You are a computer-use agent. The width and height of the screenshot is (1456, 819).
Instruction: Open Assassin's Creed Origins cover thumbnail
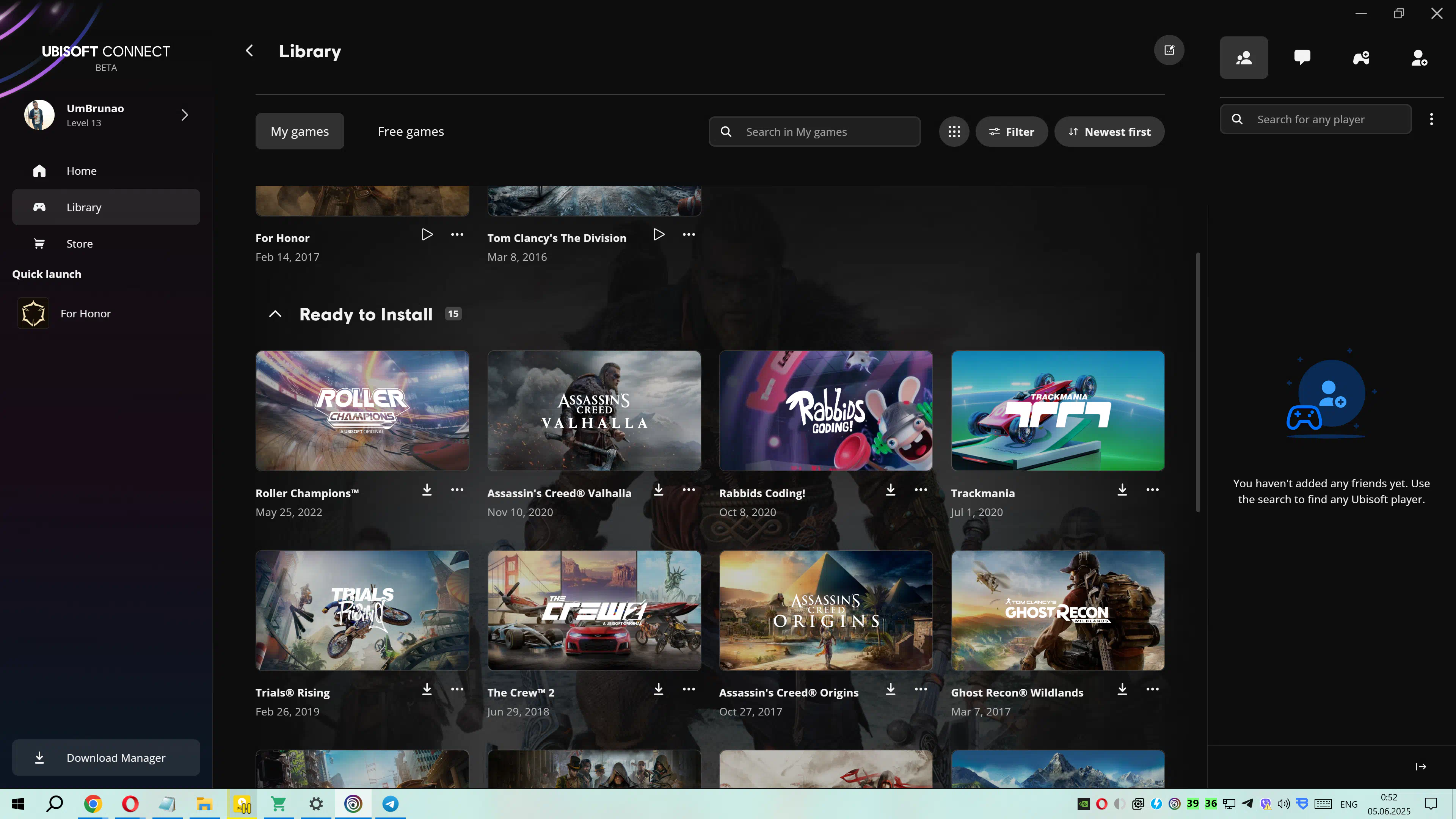tap(826, 610)
